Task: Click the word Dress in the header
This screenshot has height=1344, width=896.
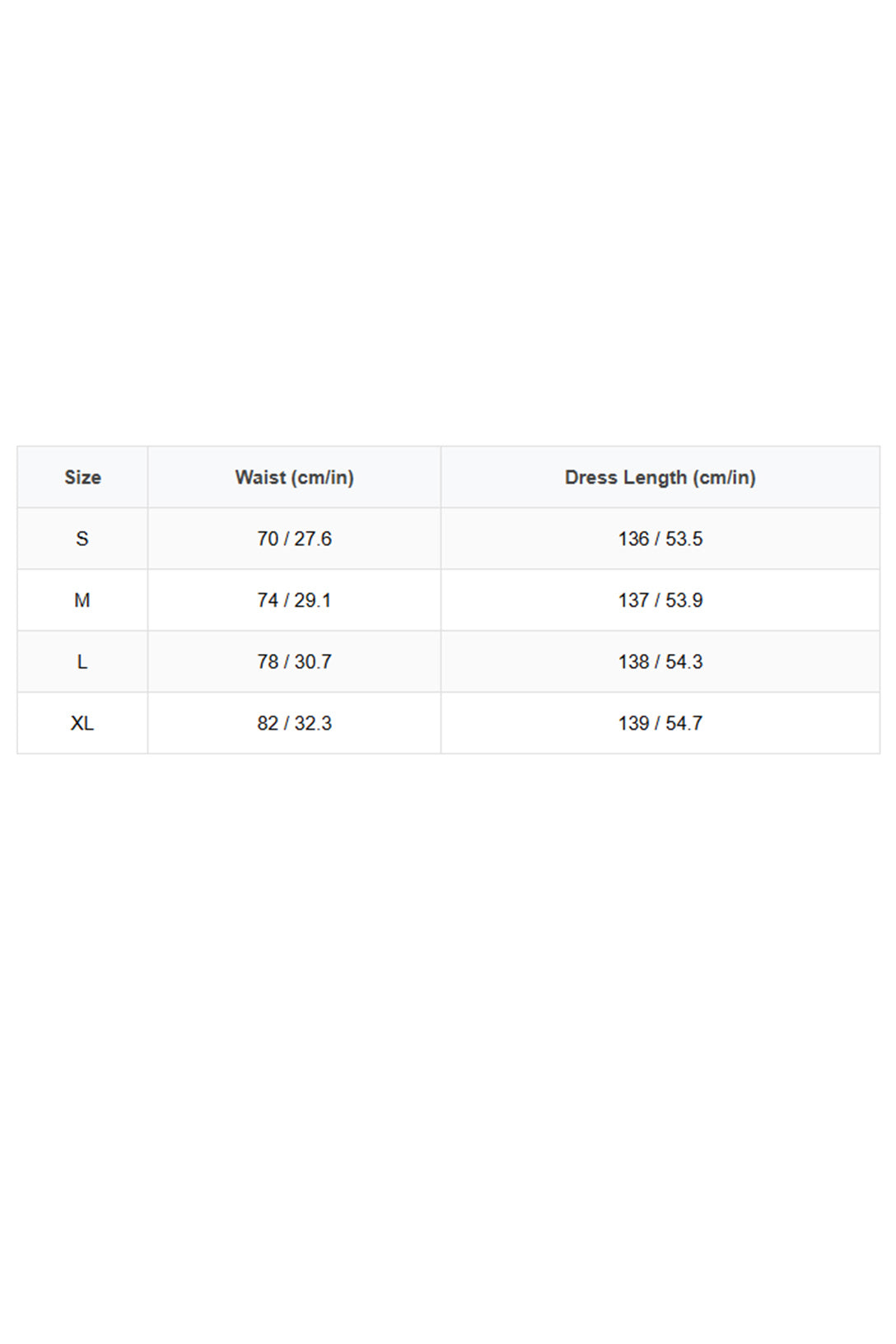Action: (x=590, y=478)
